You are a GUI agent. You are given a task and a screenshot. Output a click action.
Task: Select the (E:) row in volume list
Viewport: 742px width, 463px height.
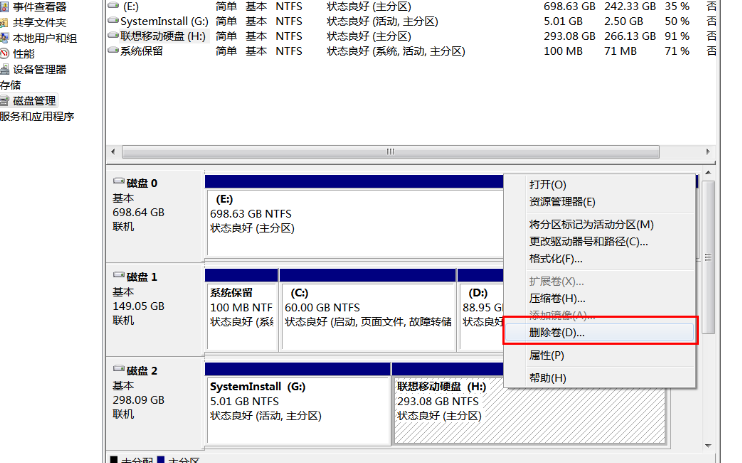click(411, 7)
